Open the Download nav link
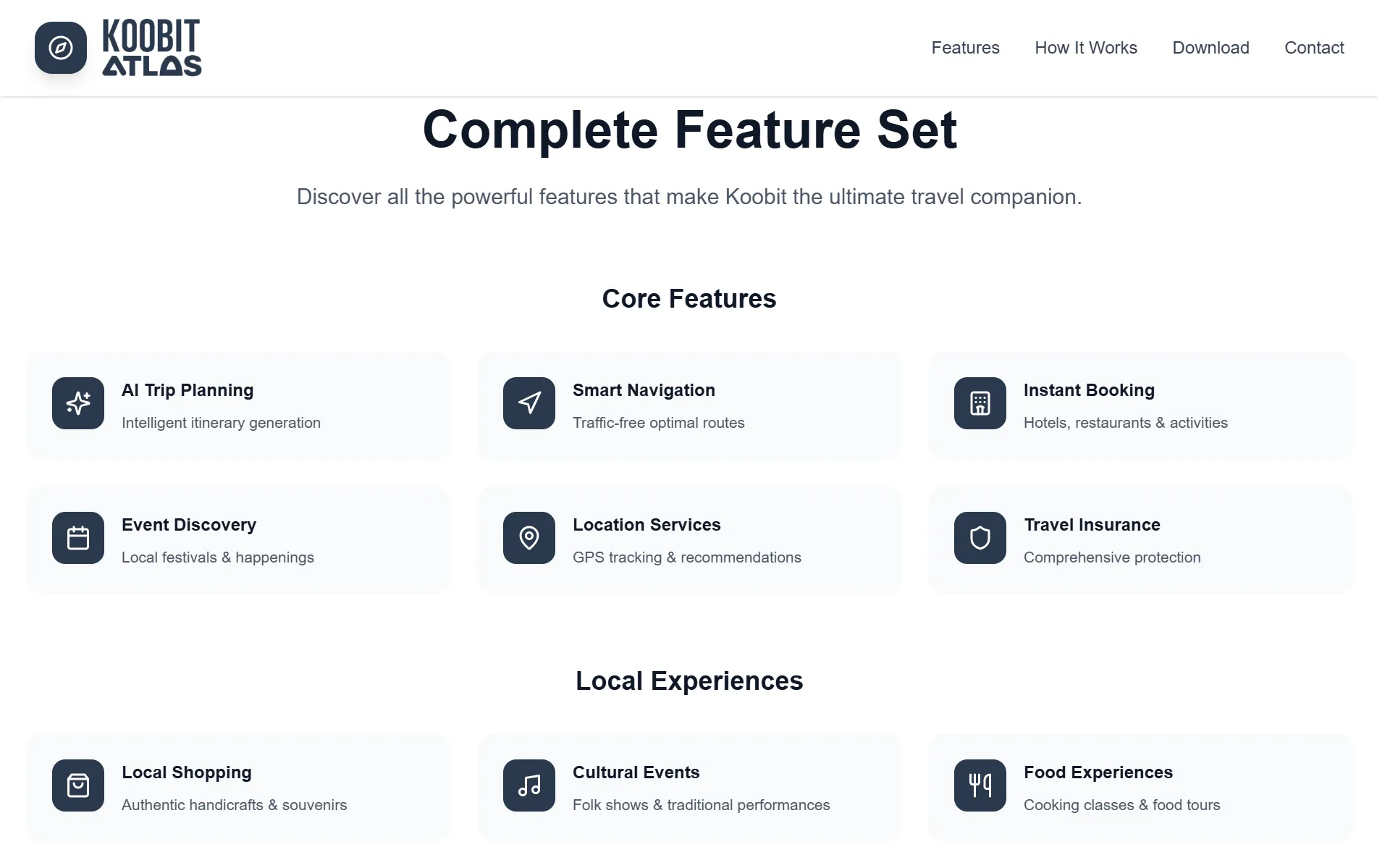This screenshot has width=1377, height=868. [x=1210, y=48]
